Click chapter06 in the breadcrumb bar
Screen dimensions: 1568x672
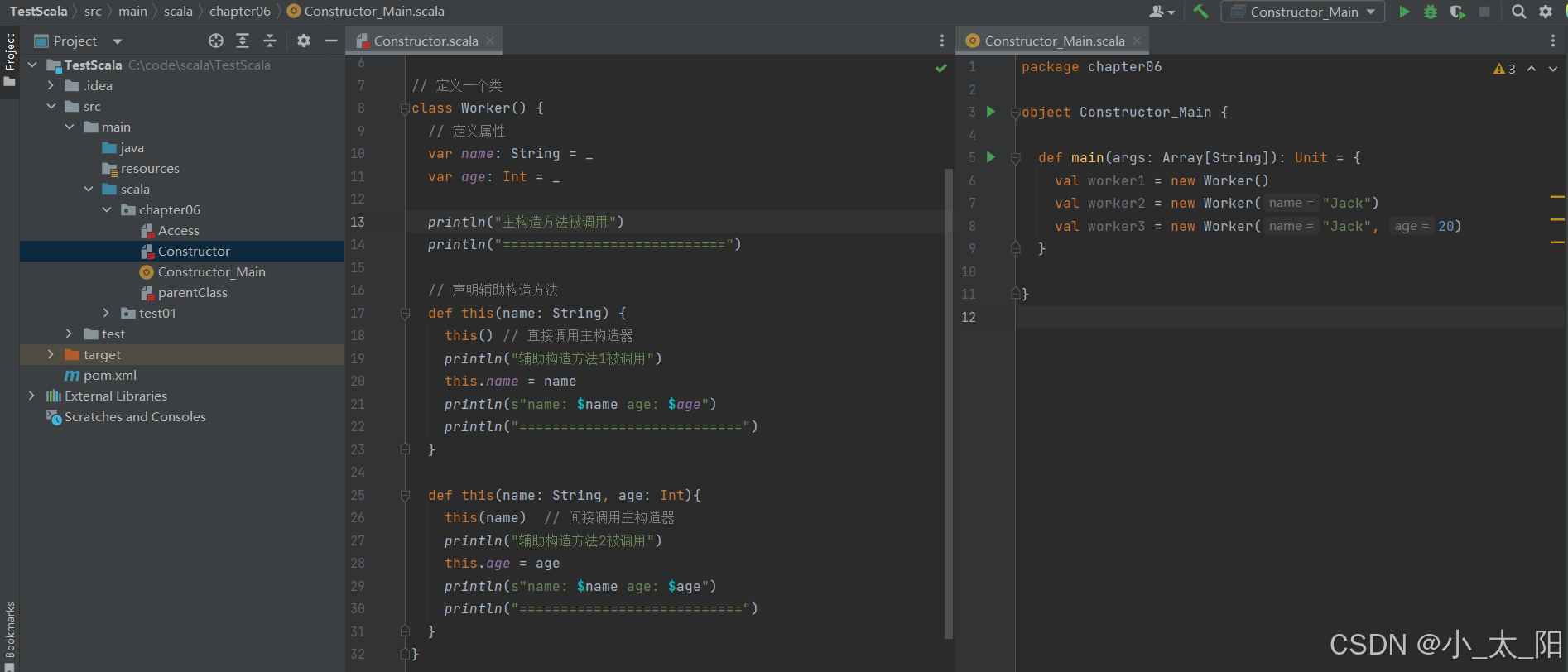point(239,12)
